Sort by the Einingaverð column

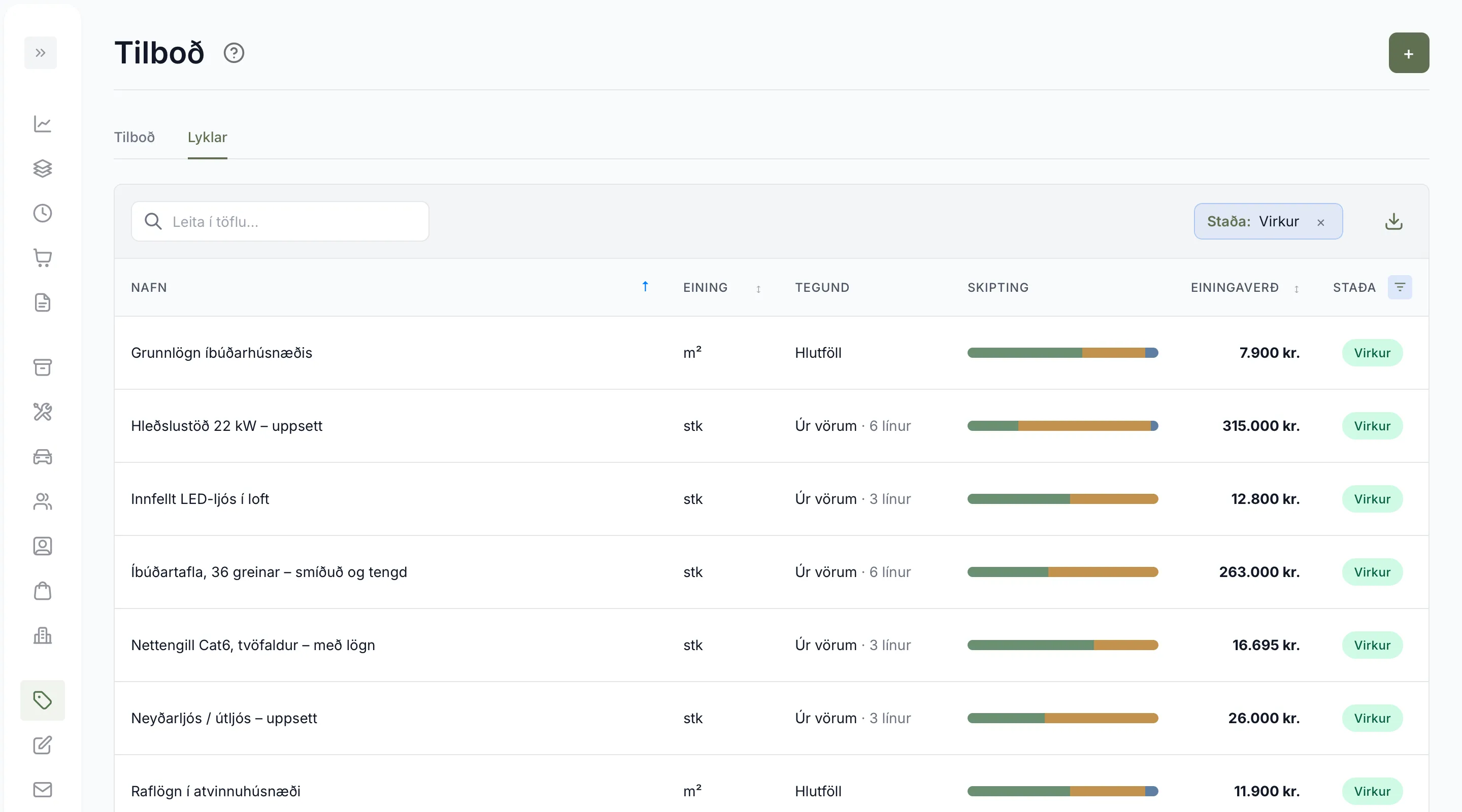pyautogui.click(x=1297, y=289)
